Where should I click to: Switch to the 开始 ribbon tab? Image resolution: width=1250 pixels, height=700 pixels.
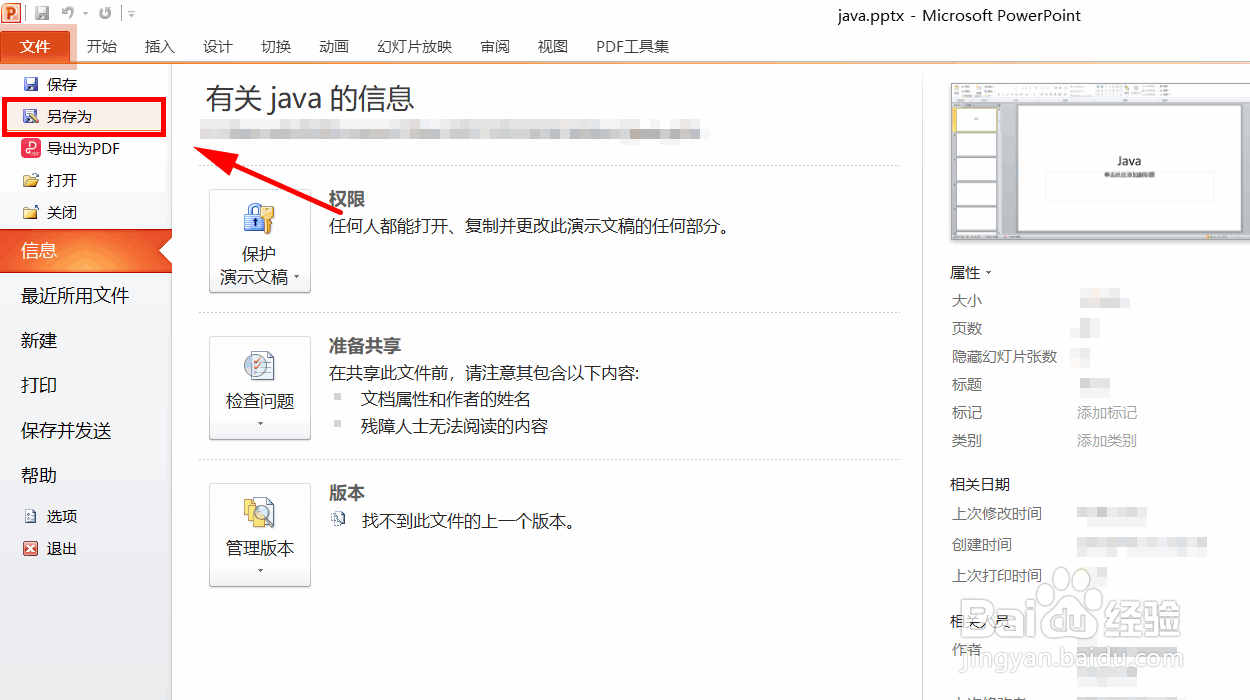[x=102, y=46]
